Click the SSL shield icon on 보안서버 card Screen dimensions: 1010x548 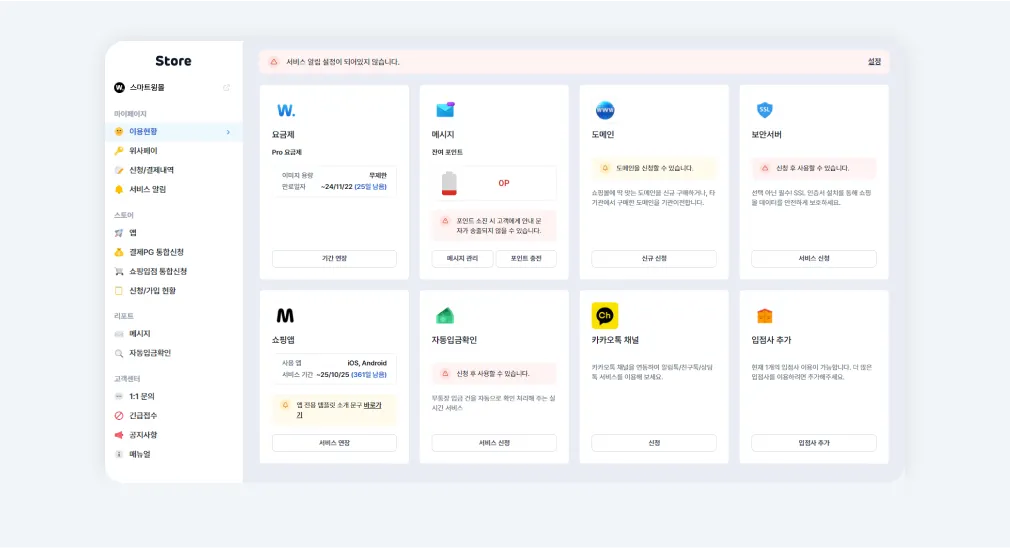pyautogui.click(x=765, y=110)
